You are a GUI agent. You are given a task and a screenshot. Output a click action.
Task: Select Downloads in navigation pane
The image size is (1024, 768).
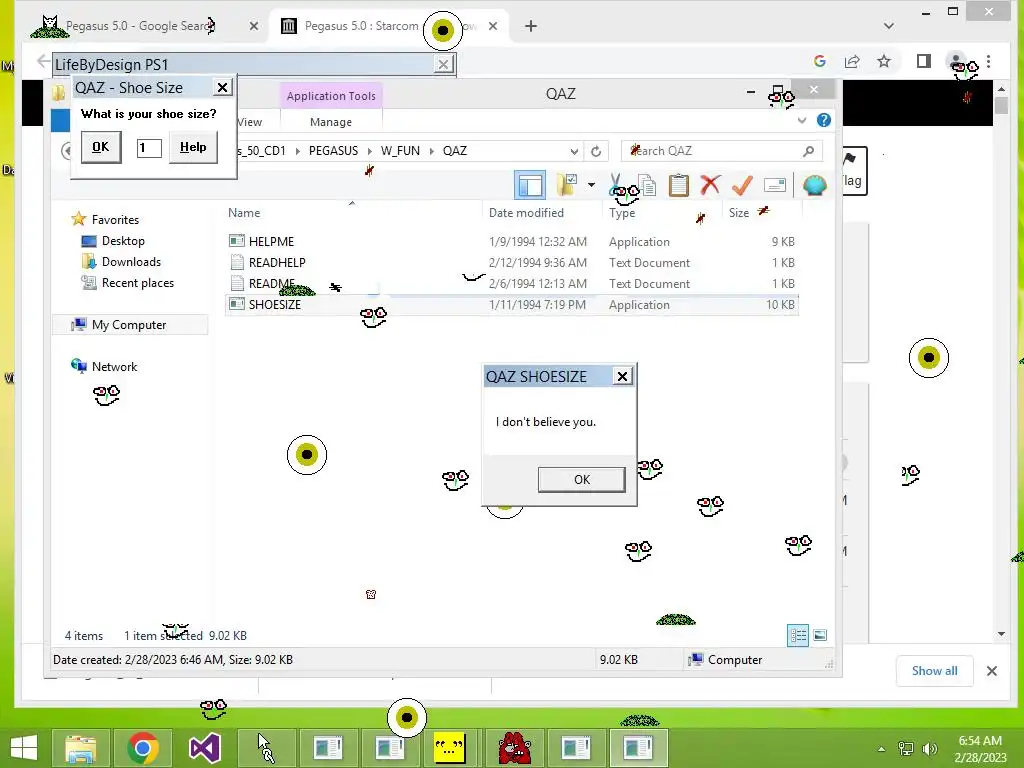pos(131,262)
